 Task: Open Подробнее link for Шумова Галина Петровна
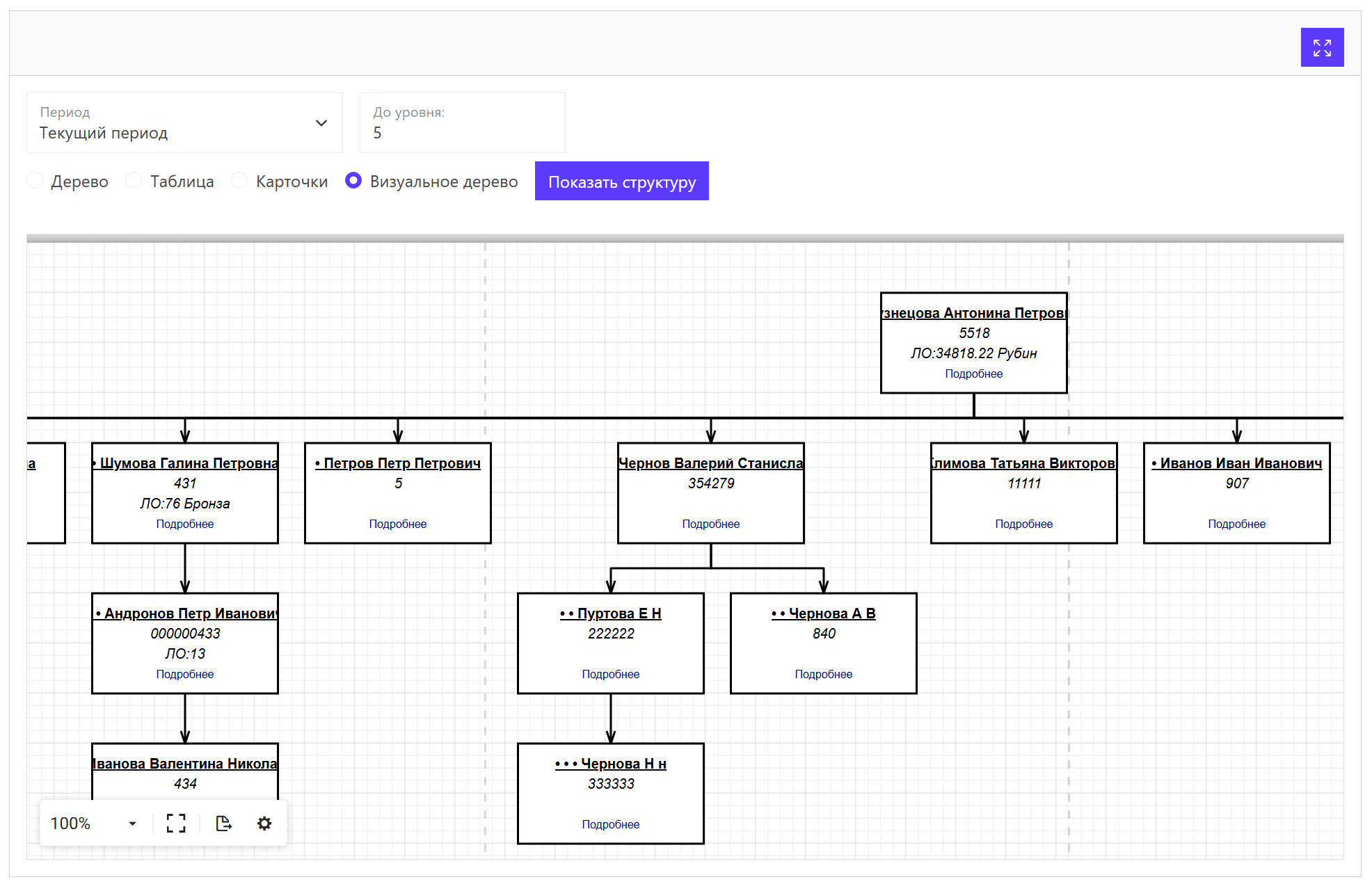point(185,524)
